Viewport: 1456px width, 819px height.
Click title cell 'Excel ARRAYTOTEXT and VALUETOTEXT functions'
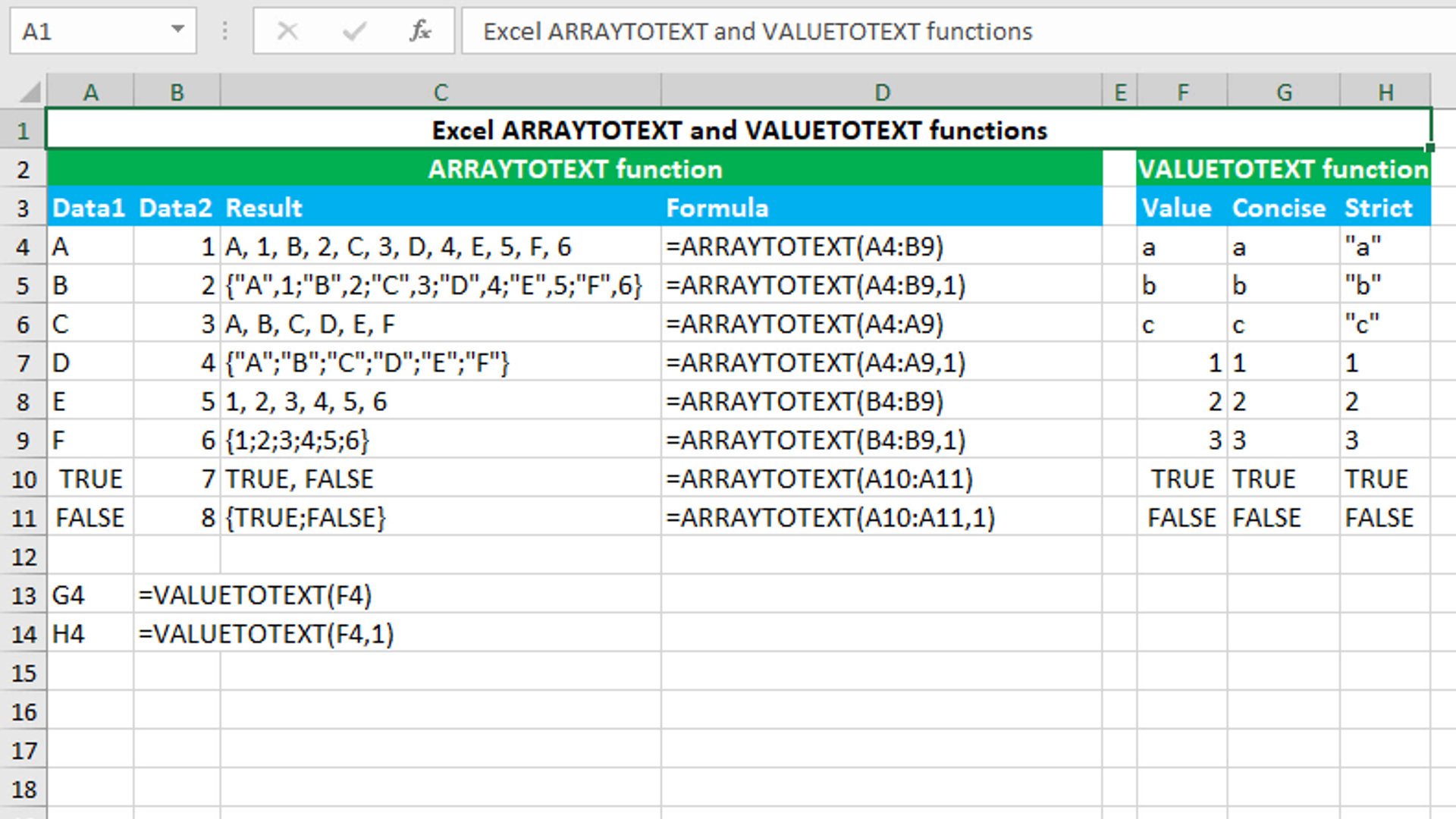click(739, 130)
